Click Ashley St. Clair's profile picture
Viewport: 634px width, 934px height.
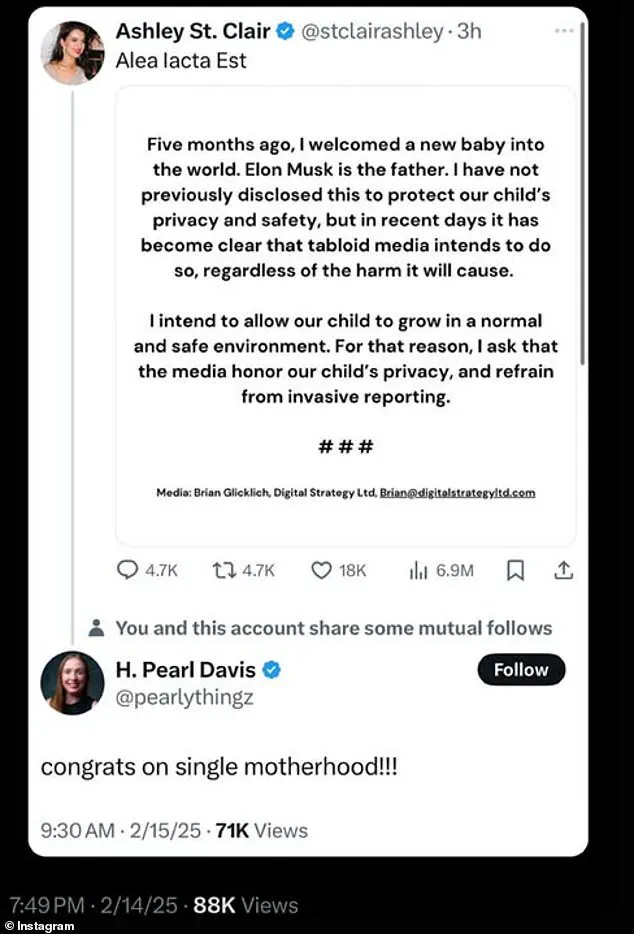[72, 52]
